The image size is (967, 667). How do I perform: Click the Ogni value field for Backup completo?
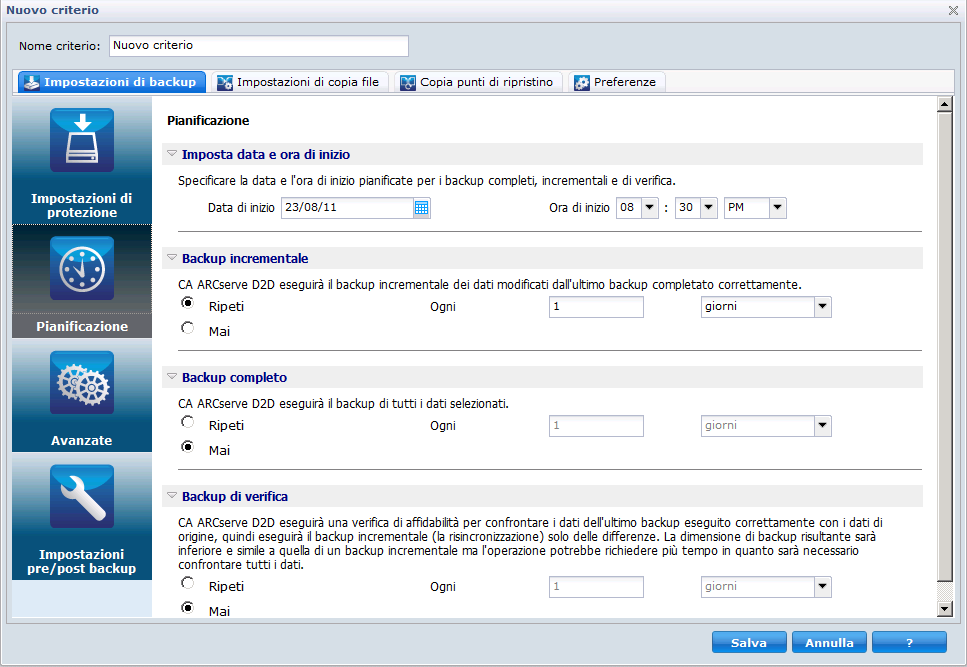[596, 426]
